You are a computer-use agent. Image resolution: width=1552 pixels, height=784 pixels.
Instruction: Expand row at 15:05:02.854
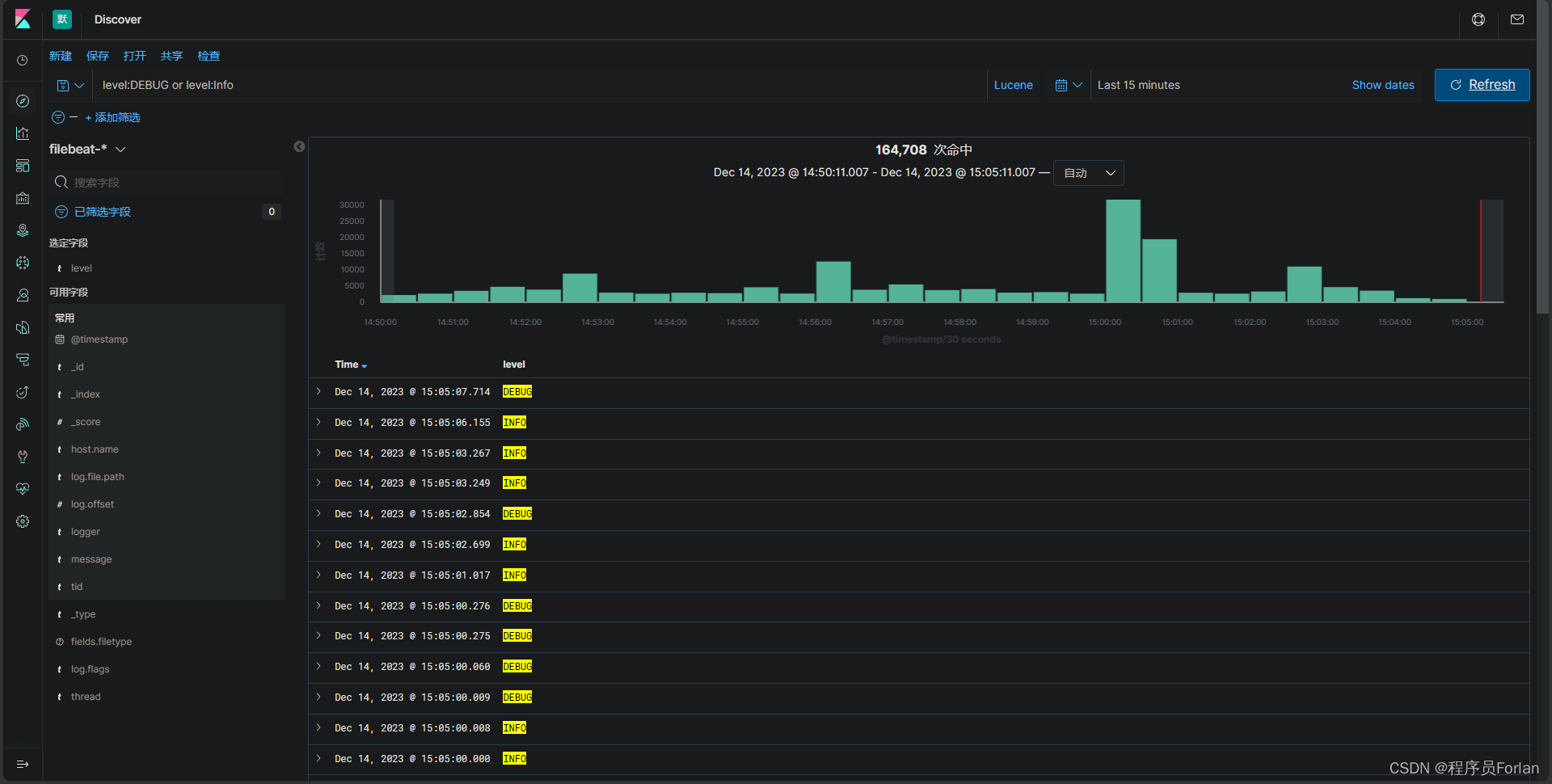319,513
